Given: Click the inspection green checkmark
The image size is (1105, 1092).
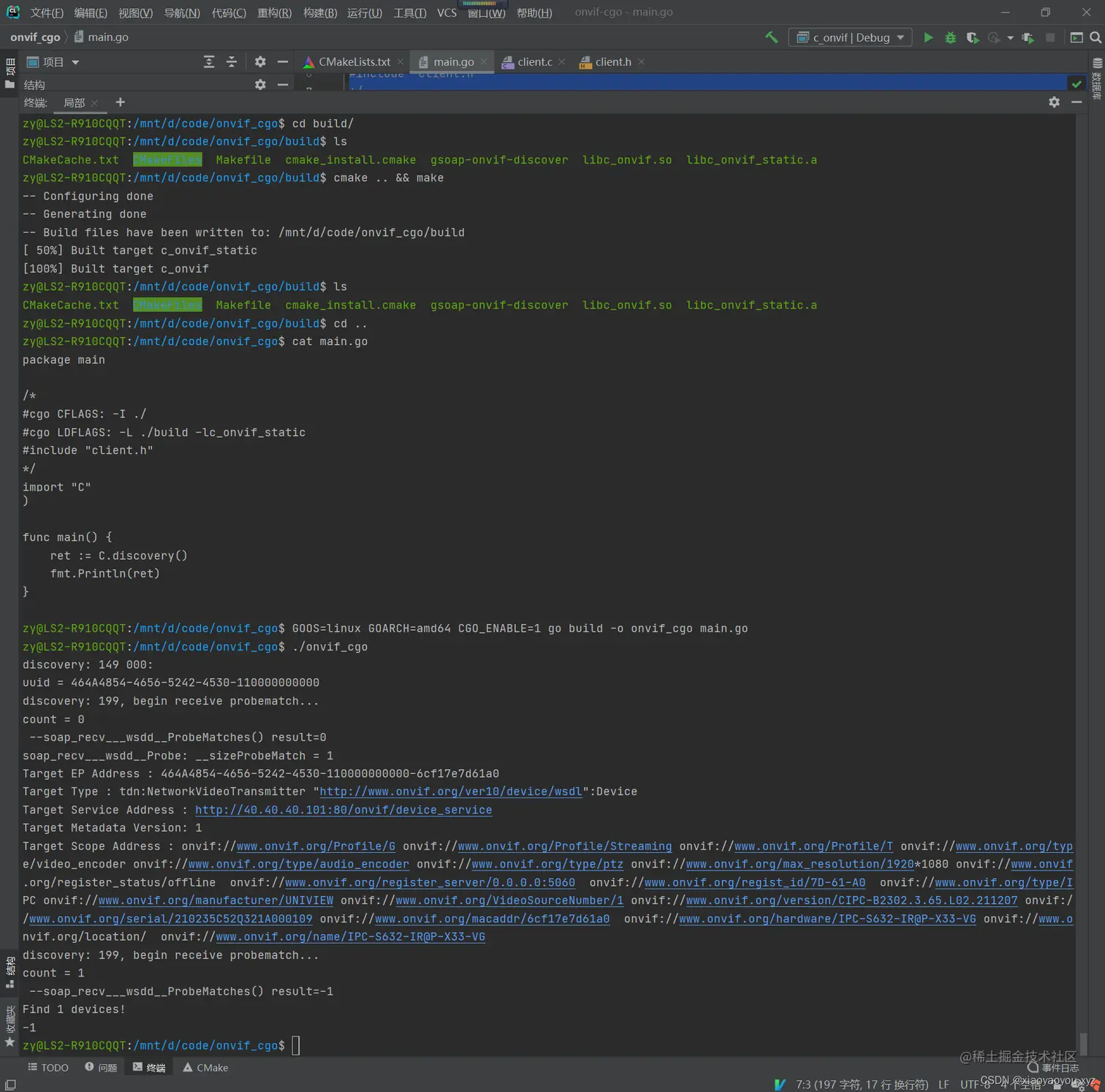Looking at the screenshot, I should coord(1076,84).
